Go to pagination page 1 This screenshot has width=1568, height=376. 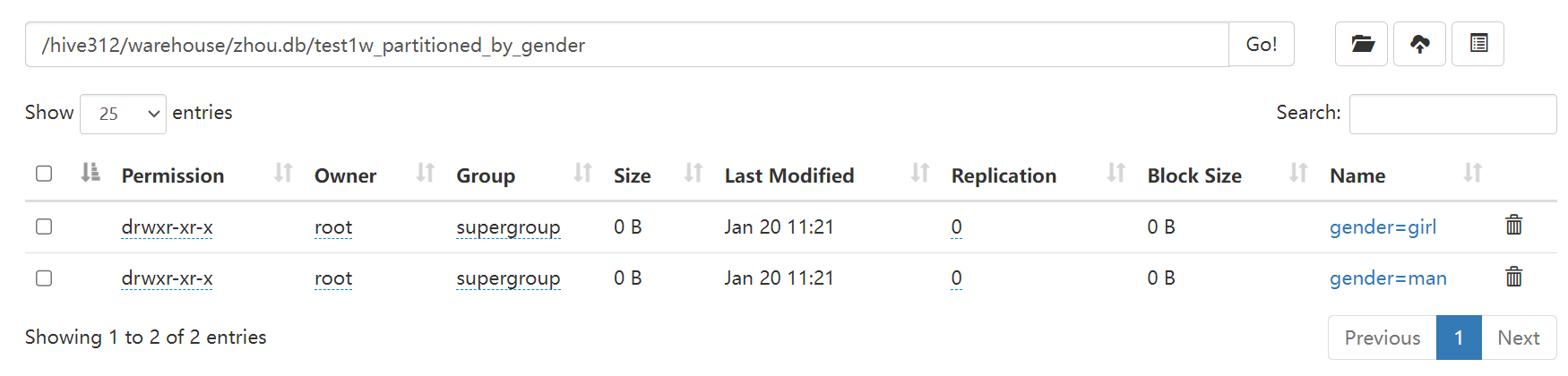1459,338
